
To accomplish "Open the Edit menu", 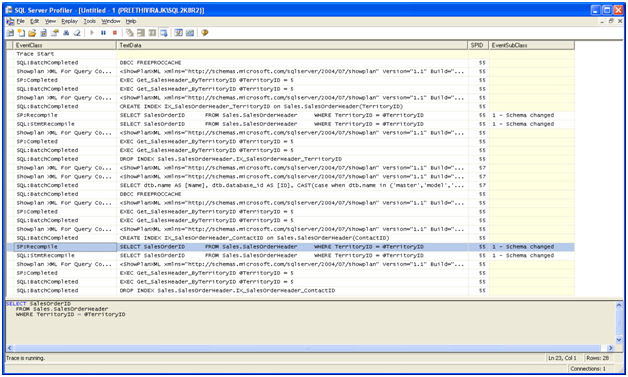I will coord(35,21).
